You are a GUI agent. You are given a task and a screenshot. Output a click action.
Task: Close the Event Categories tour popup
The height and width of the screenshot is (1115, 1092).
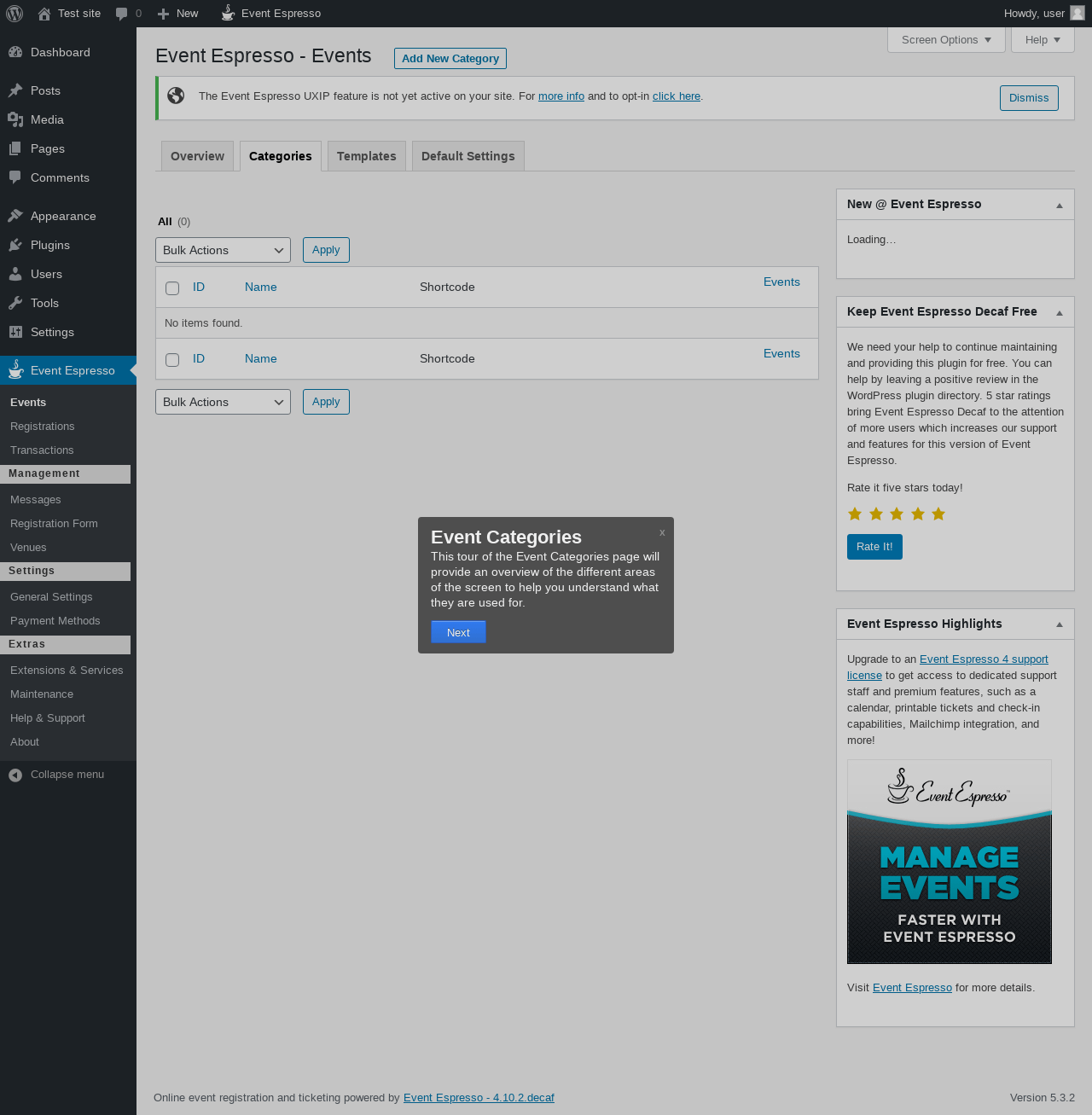[x=662, y=532]
